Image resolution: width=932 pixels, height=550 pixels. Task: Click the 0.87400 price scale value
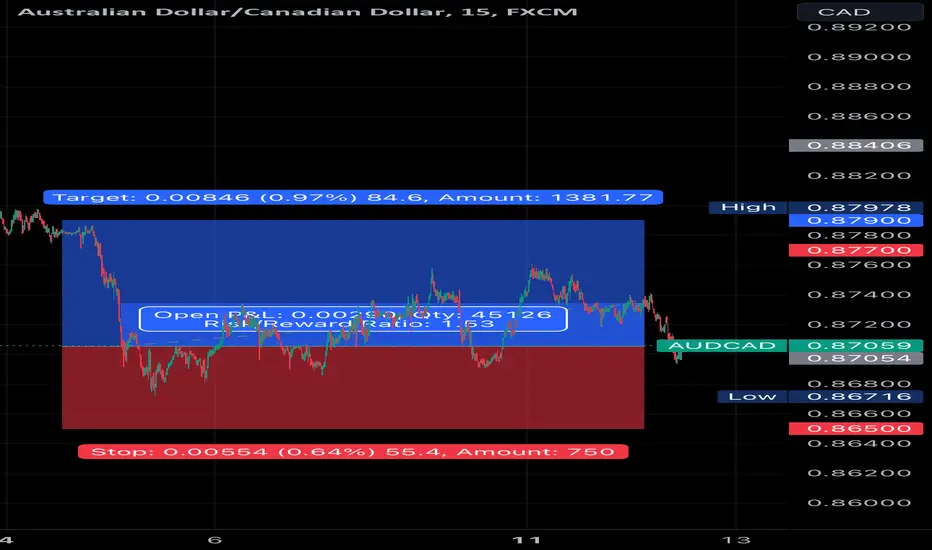(859, 295)
